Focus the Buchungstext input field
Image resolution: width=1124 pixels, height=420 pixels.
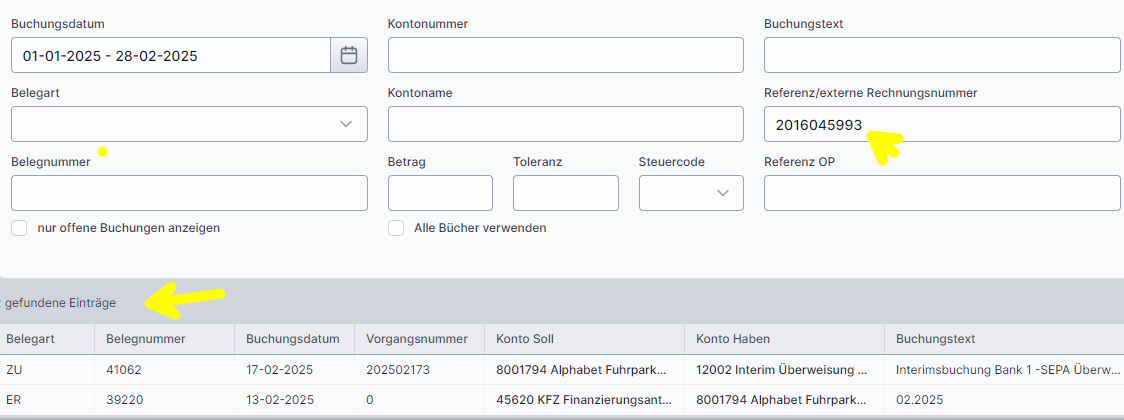(x=941, y=56)
